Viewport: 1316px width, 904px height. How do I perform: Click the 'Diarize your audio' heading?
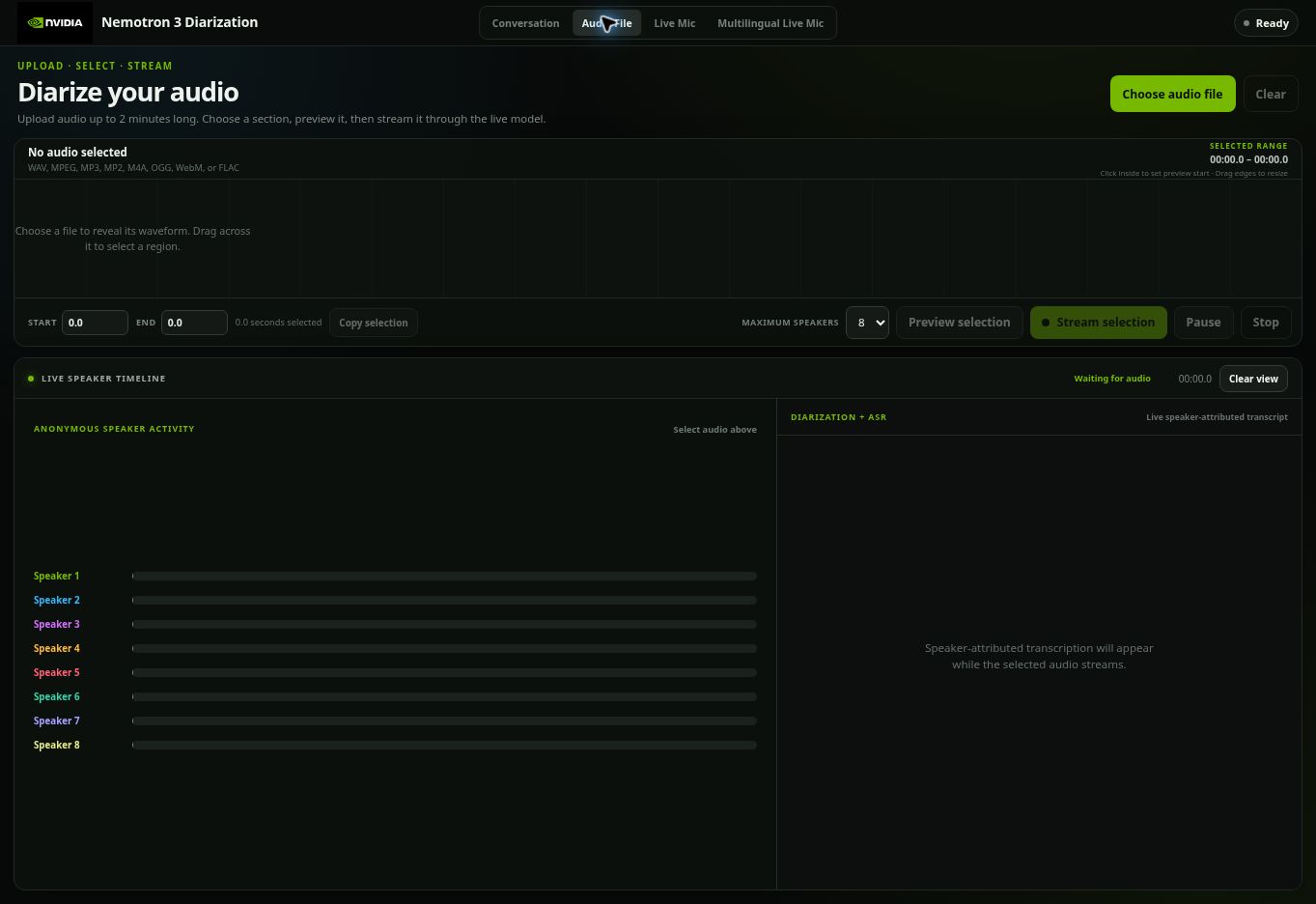[128, 92]
